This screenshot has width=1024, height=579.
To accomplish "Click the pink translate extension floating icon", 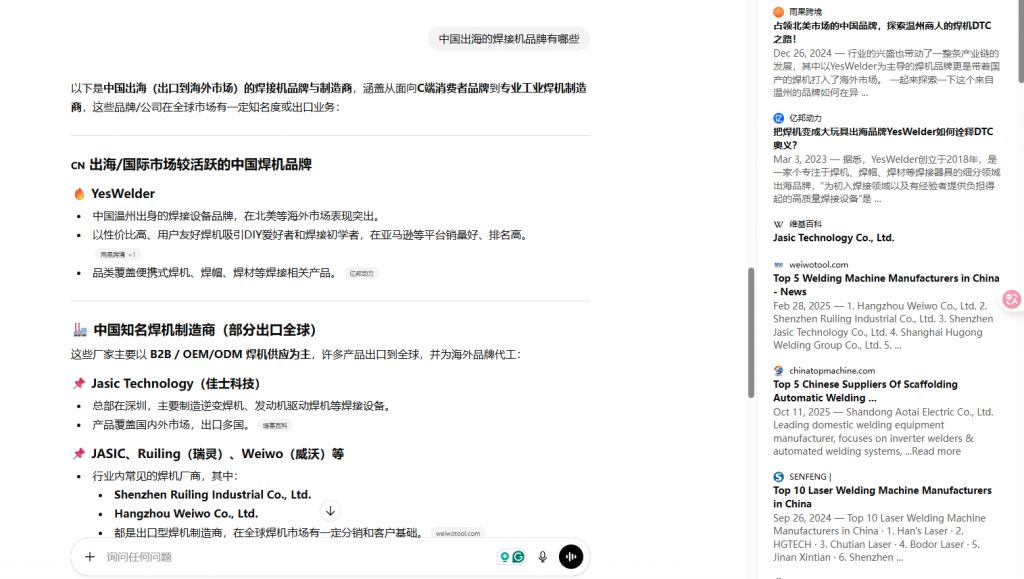I will tap(1012, 299).
